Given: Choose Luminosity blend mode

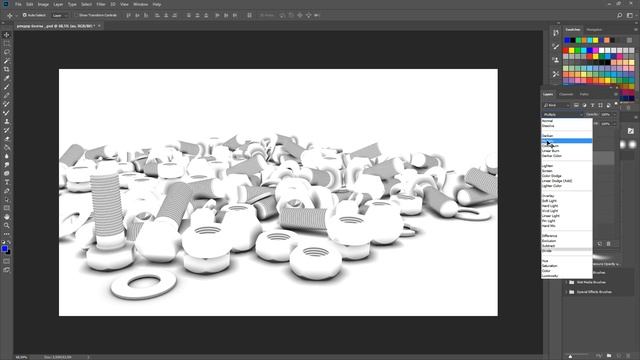Looking at the screenshot, I should click(567, 276).
